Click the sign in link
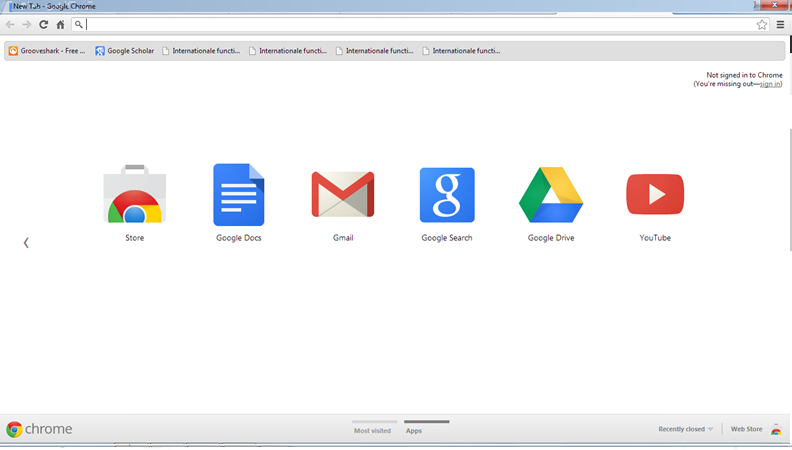The width and height of the screenshot is (792, 450). 770,84
